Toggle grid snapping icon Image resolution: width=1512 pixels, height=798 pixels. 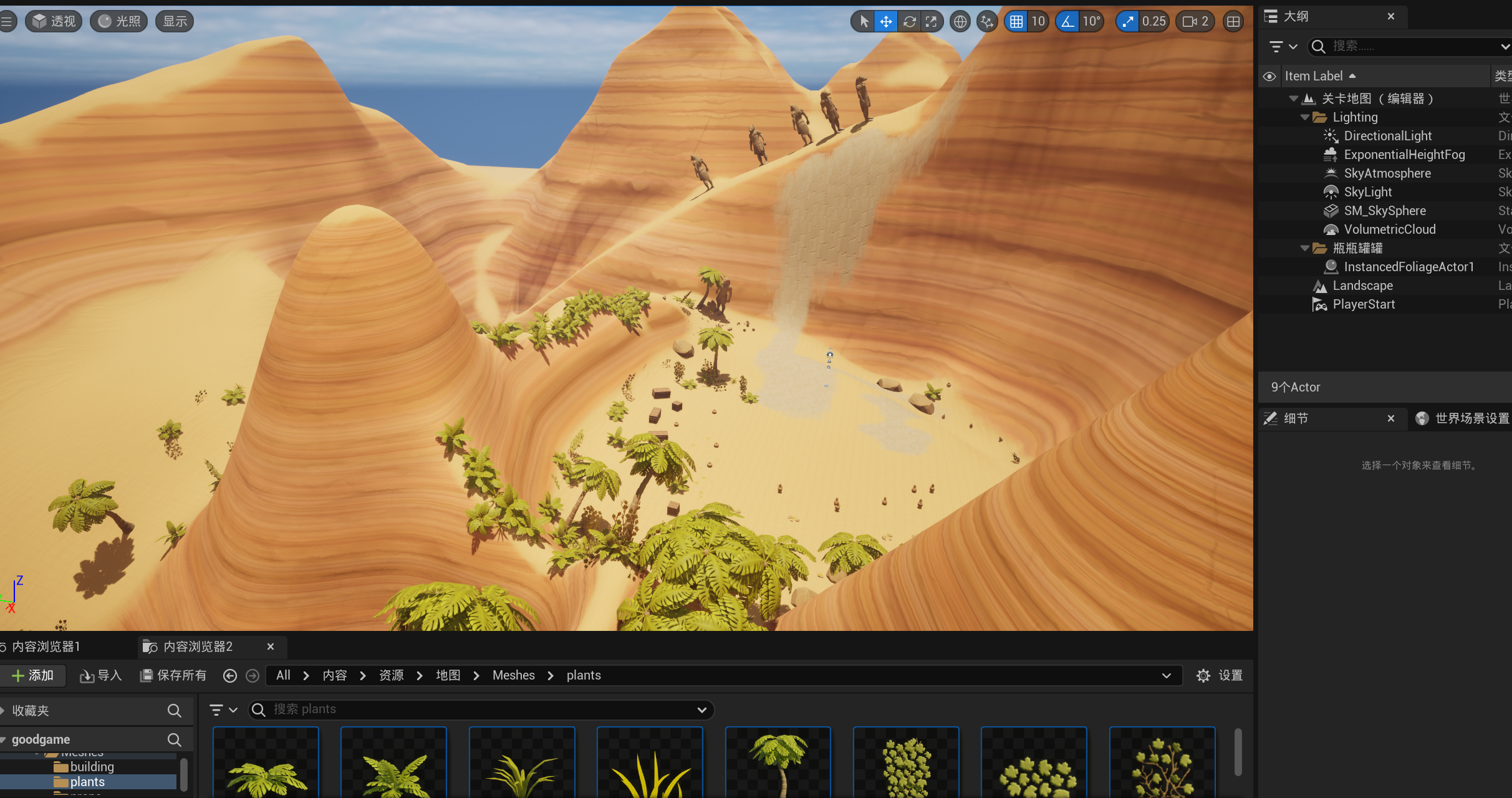(x=1016, y=22)
